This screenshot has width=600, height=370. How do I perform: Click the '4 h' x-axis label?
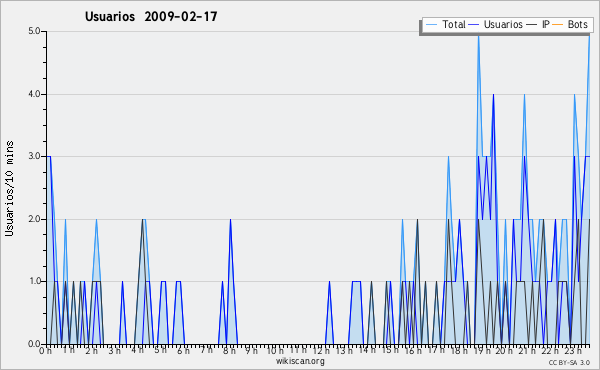(x=137, y=350)
